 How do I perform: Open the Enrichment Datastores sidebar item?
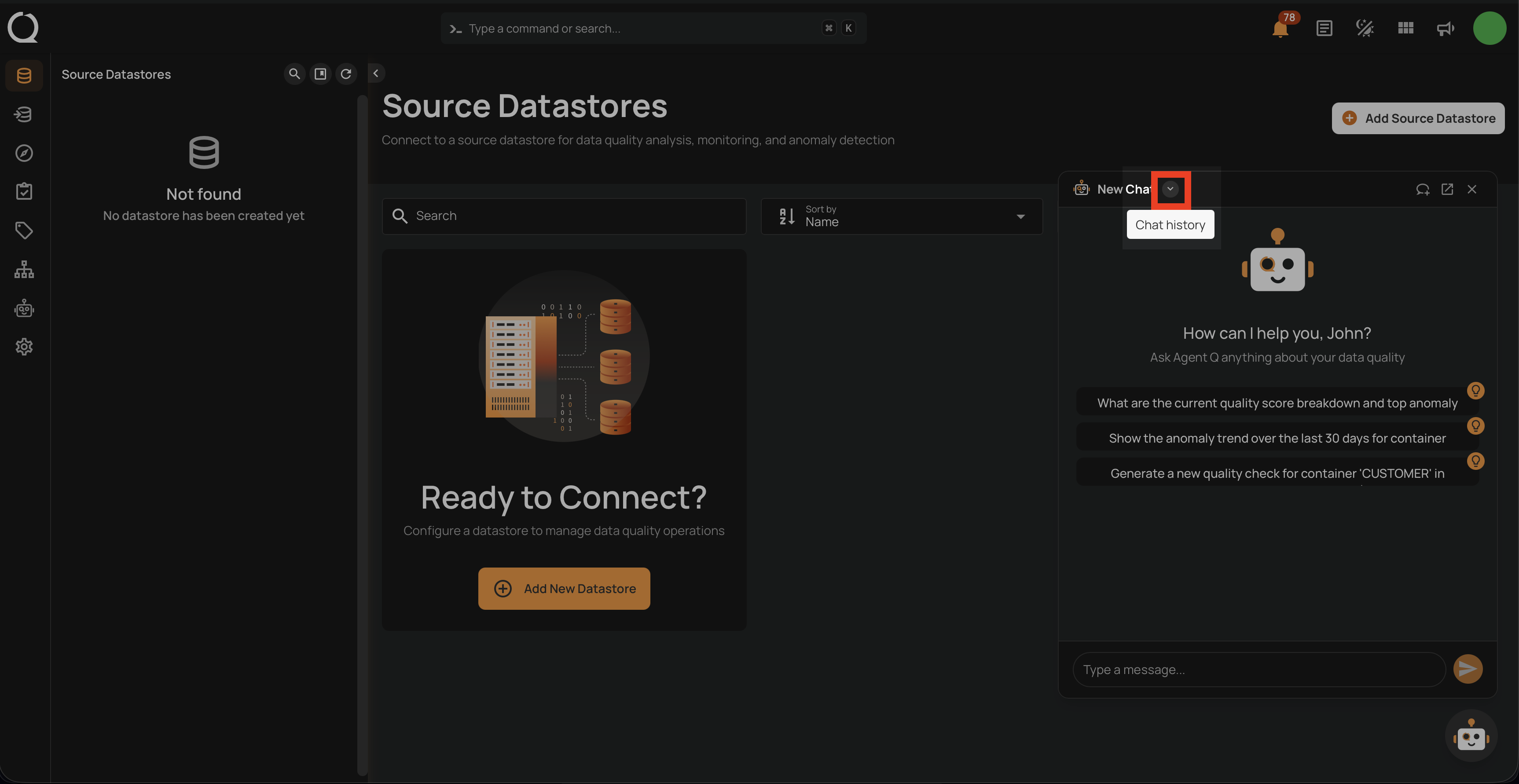tap(24, 114)
